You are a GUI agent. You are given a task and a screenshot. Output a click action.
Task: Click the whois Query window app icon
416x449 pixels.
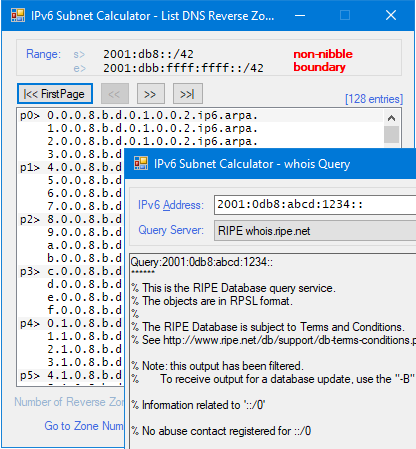point(141,163)
